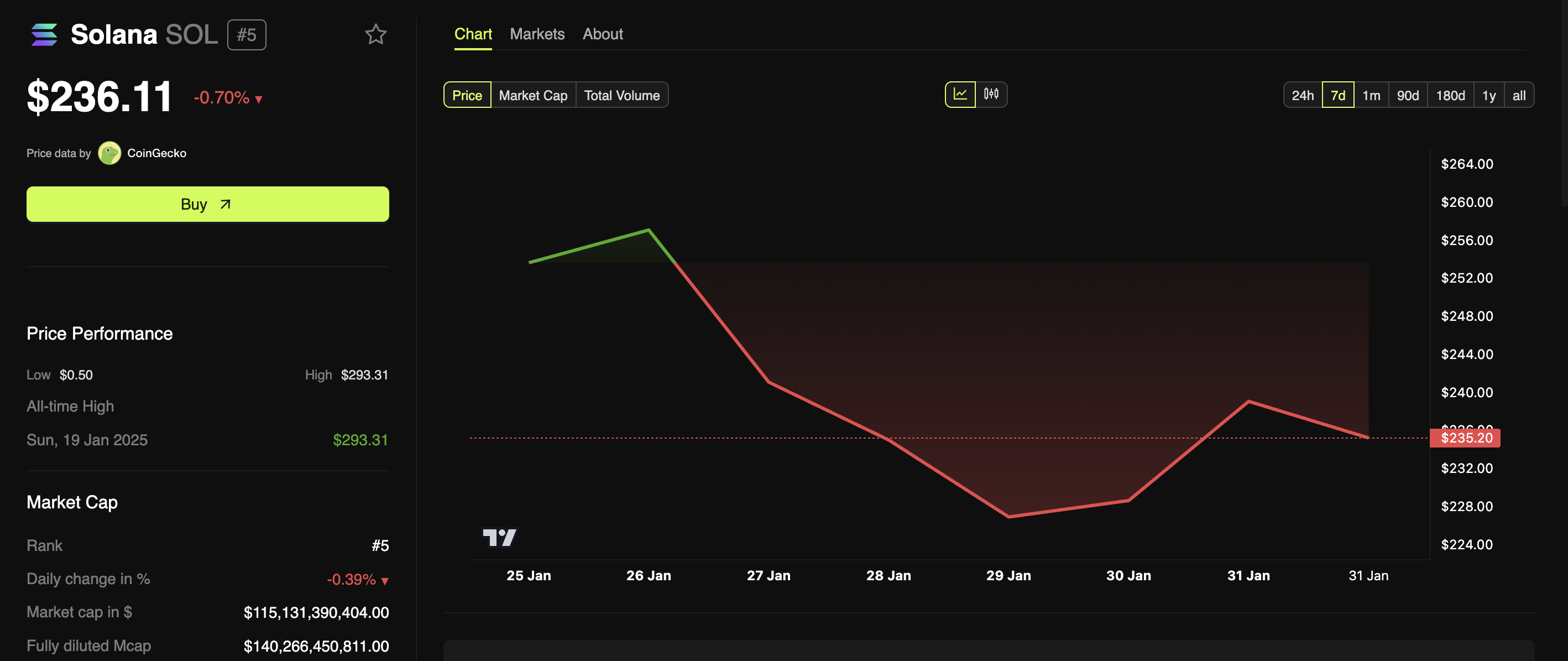Select the 24h time range
The height and width of the screenshot is (661, 1568).
pos(1302,94)
